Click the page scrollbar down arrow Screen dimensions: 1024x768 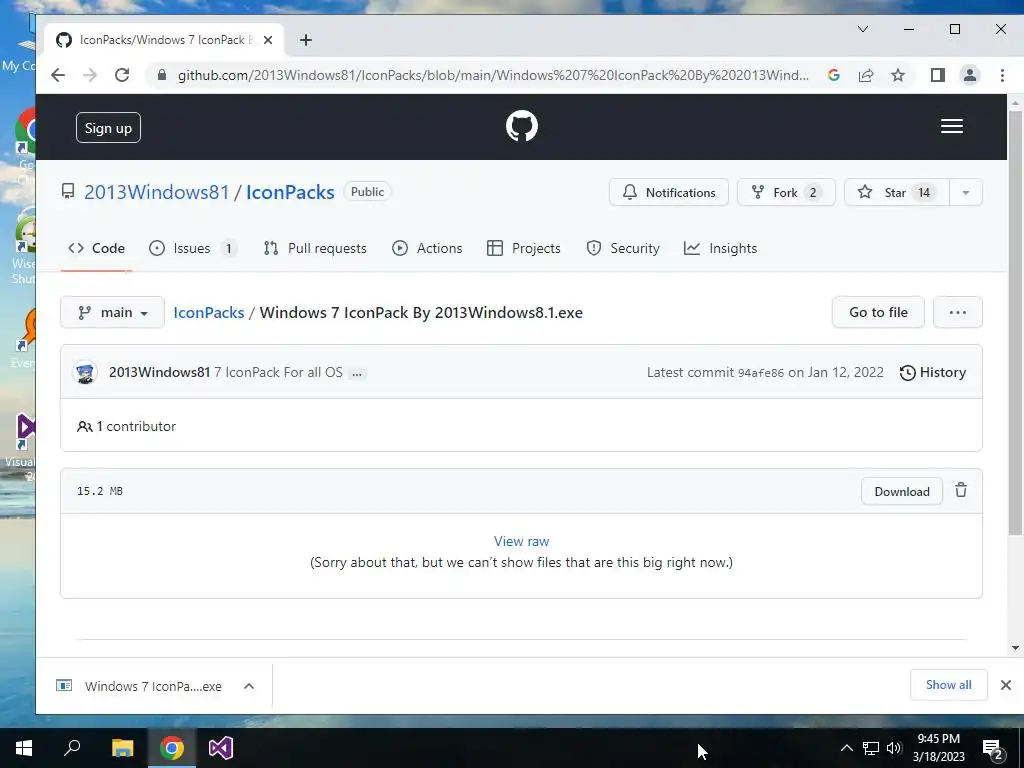1015,648
